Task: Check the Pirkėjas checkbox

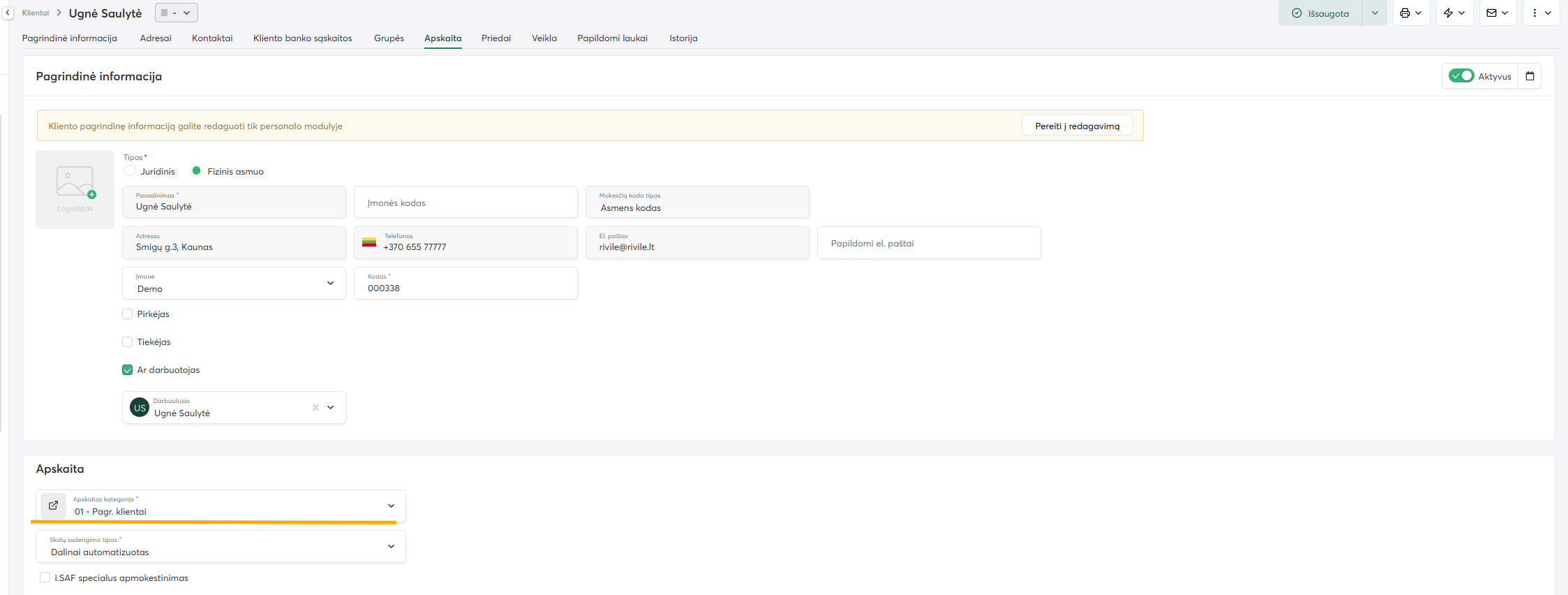Action: tap(128, 314)
